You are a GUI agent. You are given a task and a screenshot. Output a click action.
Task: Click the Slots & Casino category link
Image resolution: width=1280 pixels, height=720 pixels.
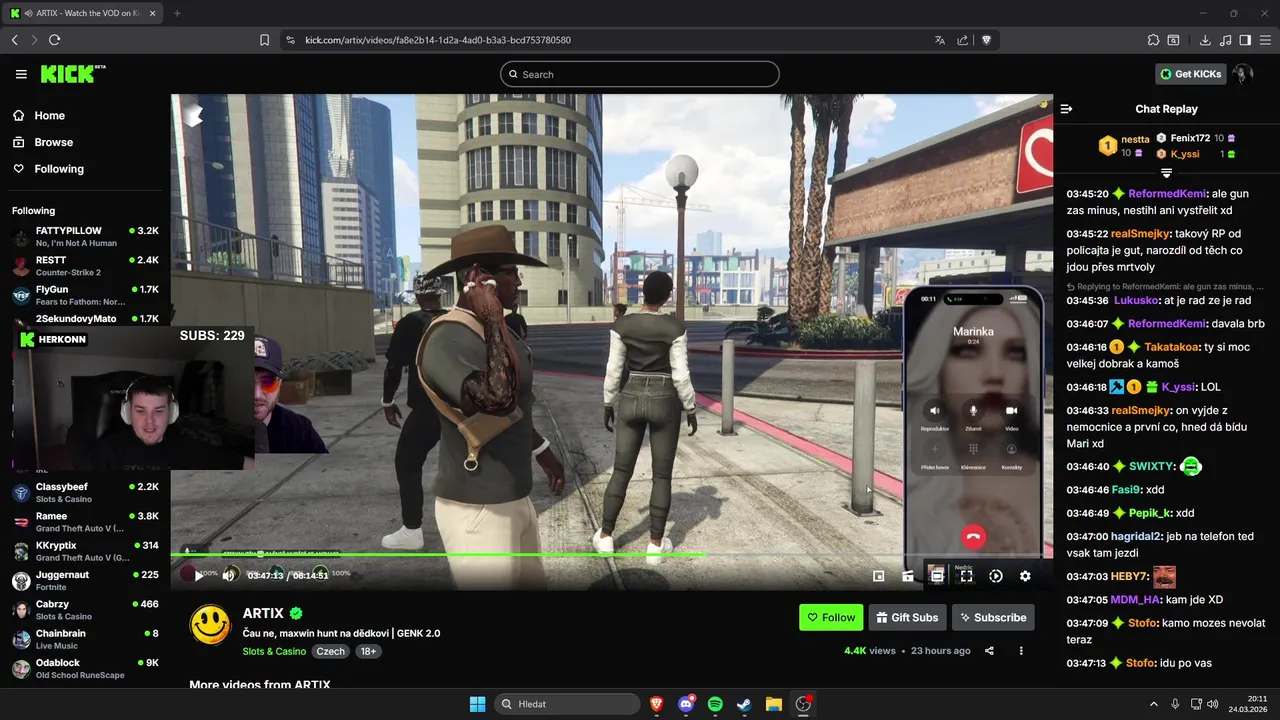(x=274, y=651)
